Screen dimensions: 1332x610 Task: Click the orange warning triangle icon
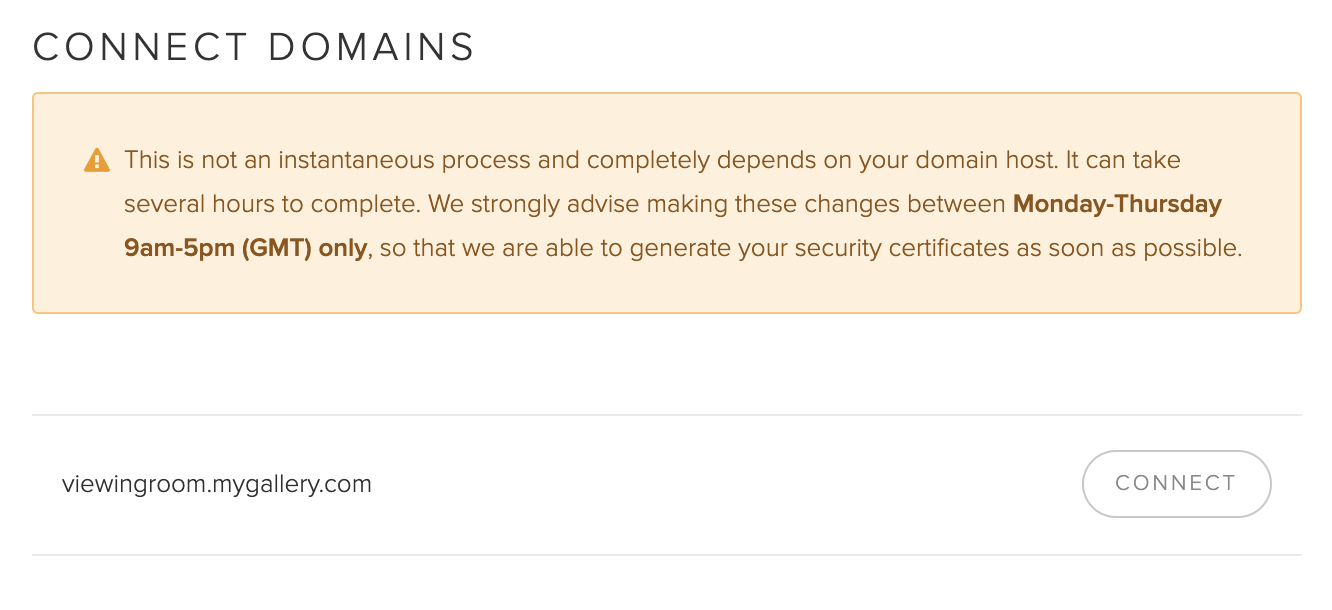point(97,160)
